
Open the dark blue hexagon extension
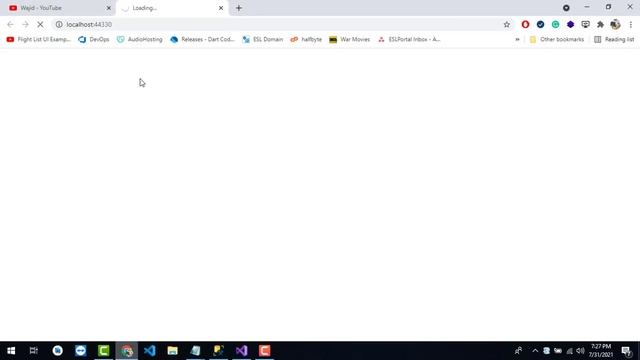[x=570, y=24]
